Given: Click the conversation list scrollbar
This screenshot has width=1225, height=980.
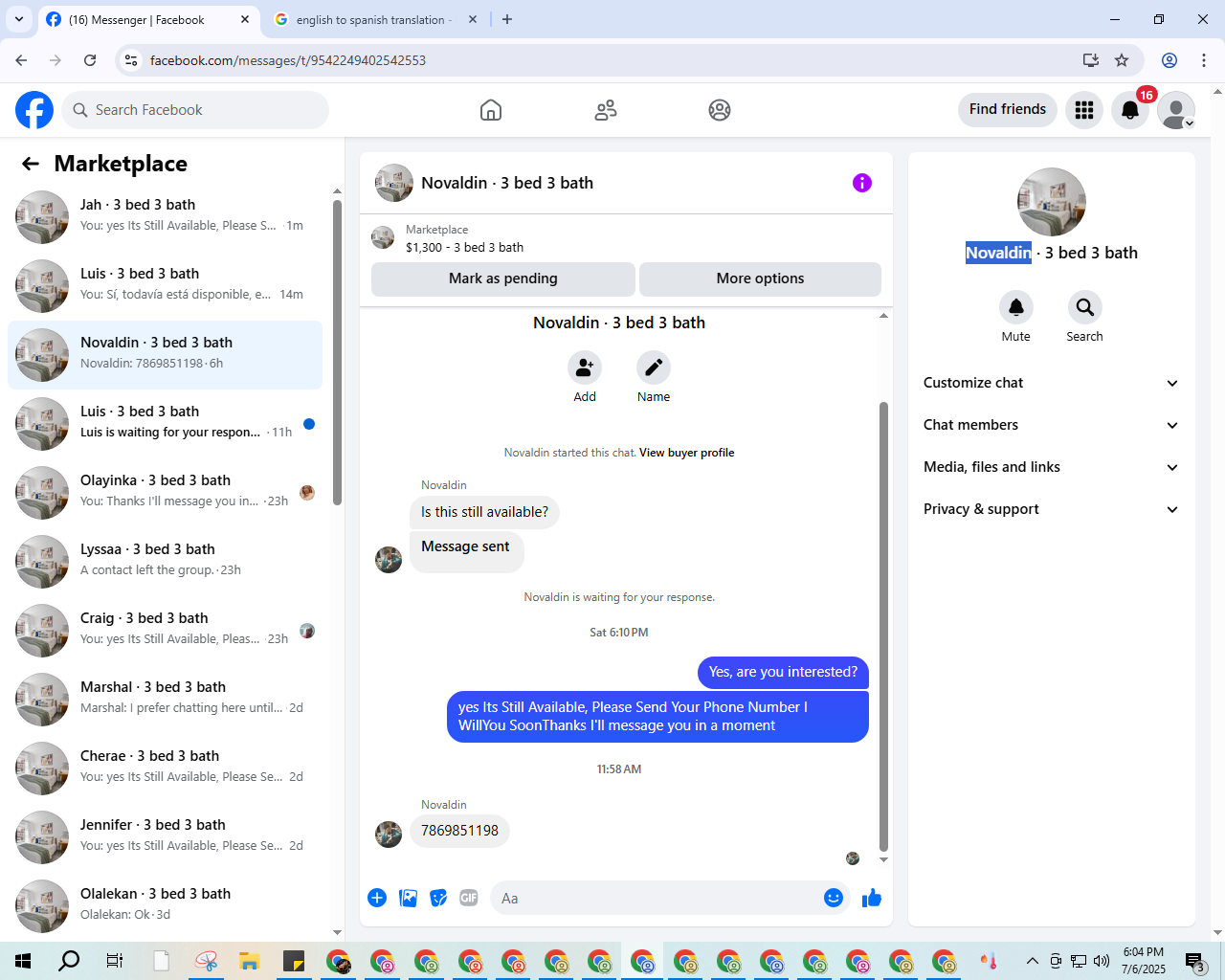Looking at the screenshot, I should coord(337,352).
